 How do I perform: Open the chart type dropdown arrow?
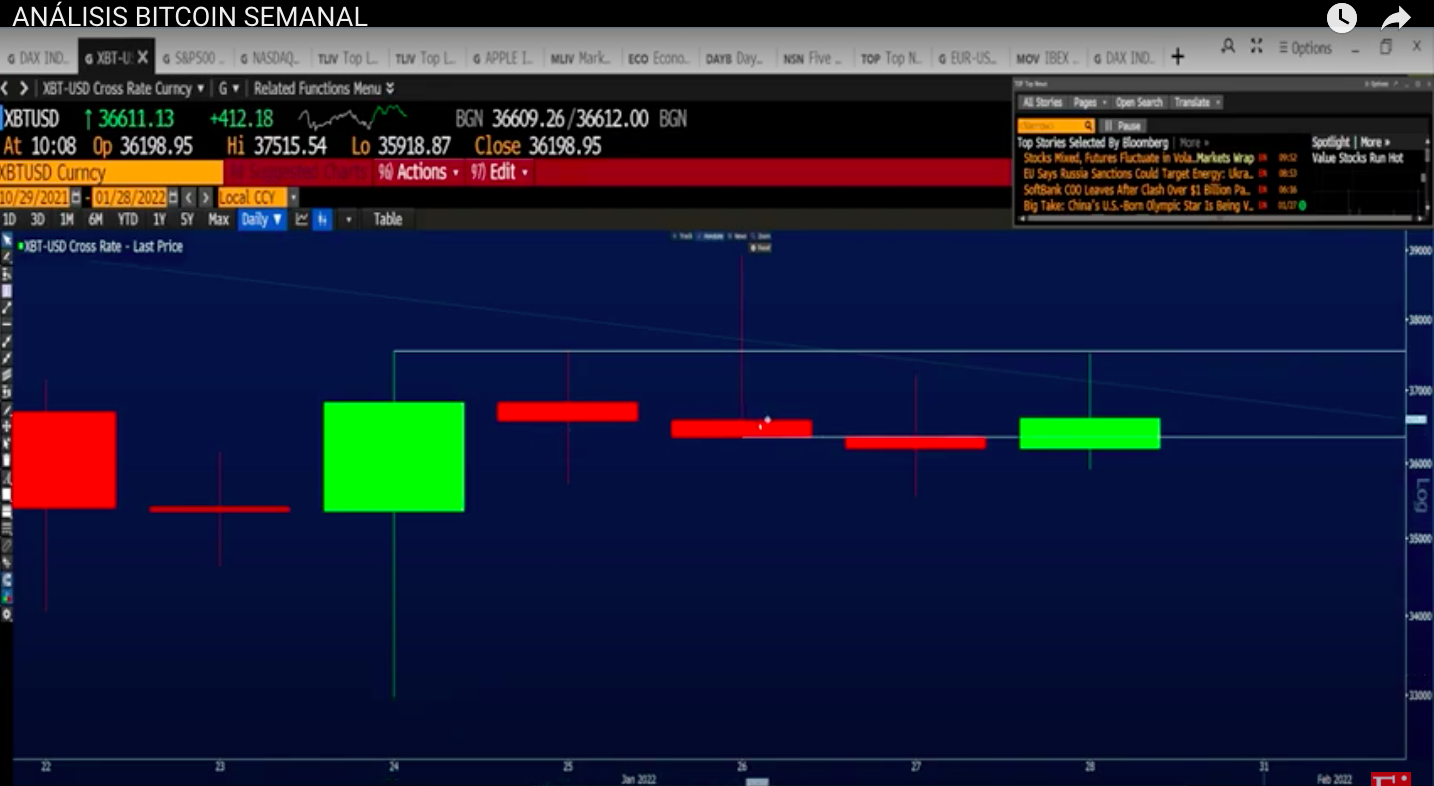tap(348, 219)
